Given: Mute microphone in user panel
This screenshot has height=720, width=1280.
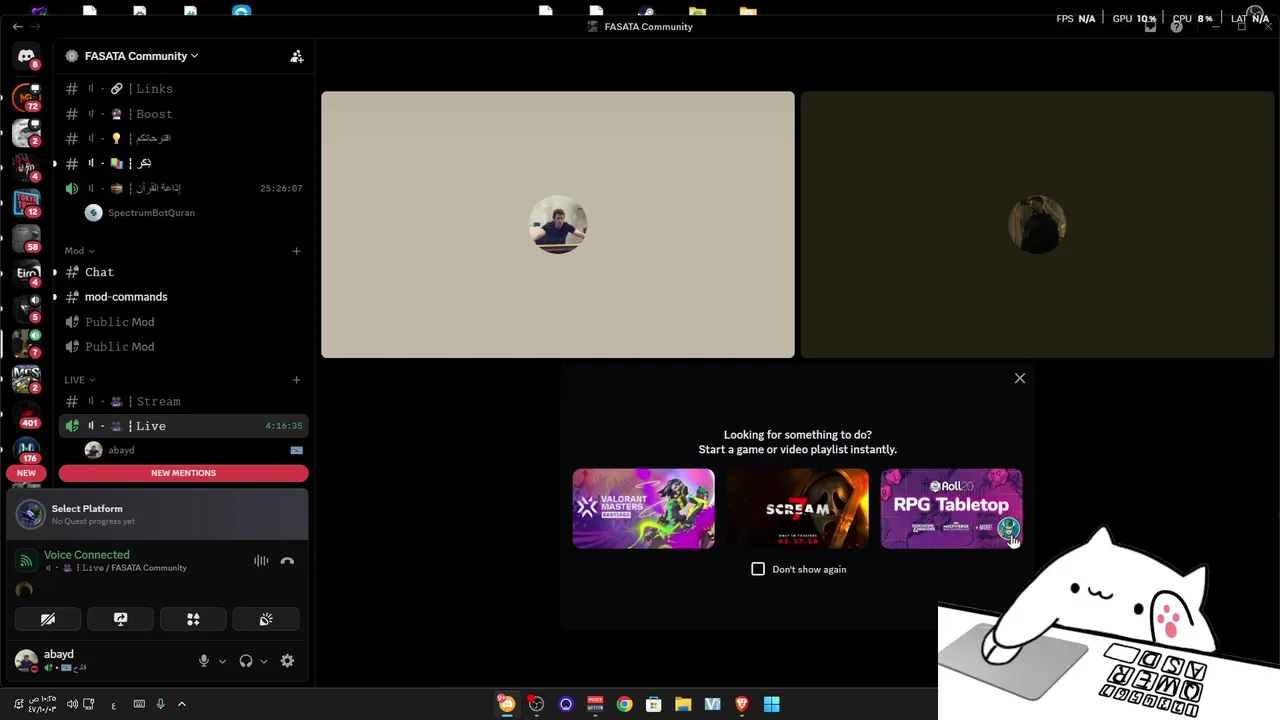Looking at the screenshot, I should coord(204,661).
